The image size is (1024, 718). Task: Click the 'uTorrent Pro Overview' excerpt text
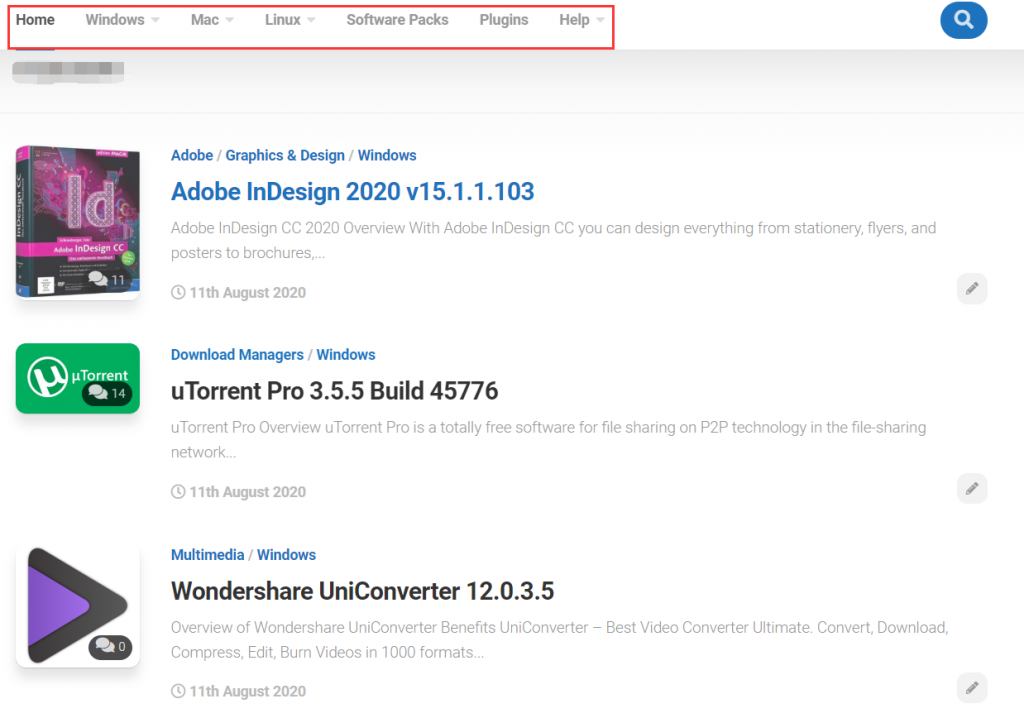tap(549, 440)
